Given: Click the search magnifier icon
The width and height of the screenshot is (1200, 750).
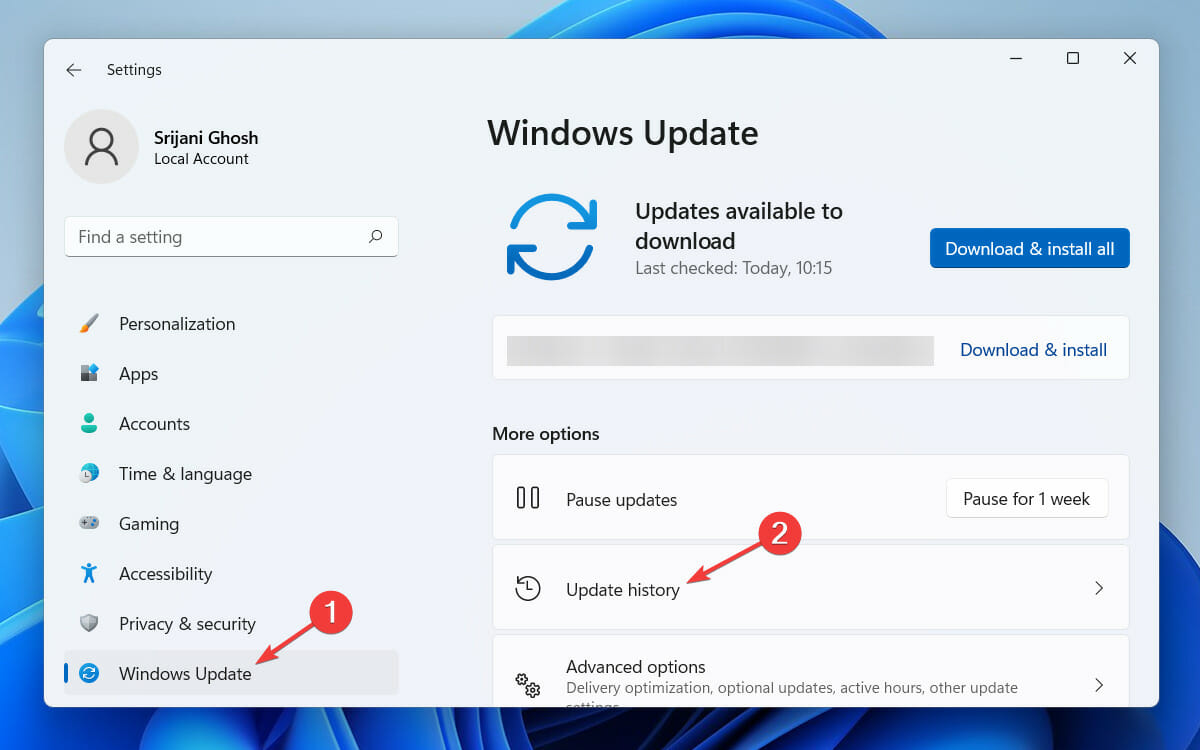Looking at the screenshot, I should point(376,237).
